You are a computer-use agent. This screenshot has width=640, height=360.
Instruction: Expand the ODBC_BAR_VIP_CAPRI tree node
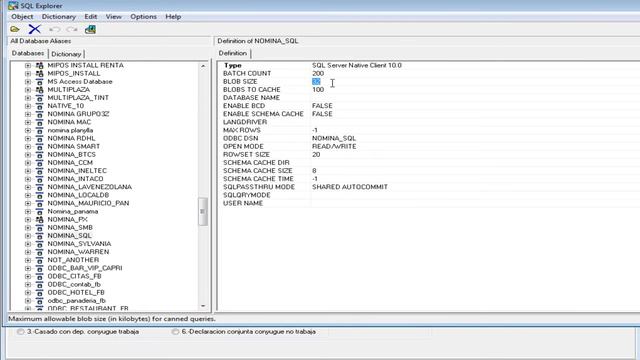pos(28,268)
